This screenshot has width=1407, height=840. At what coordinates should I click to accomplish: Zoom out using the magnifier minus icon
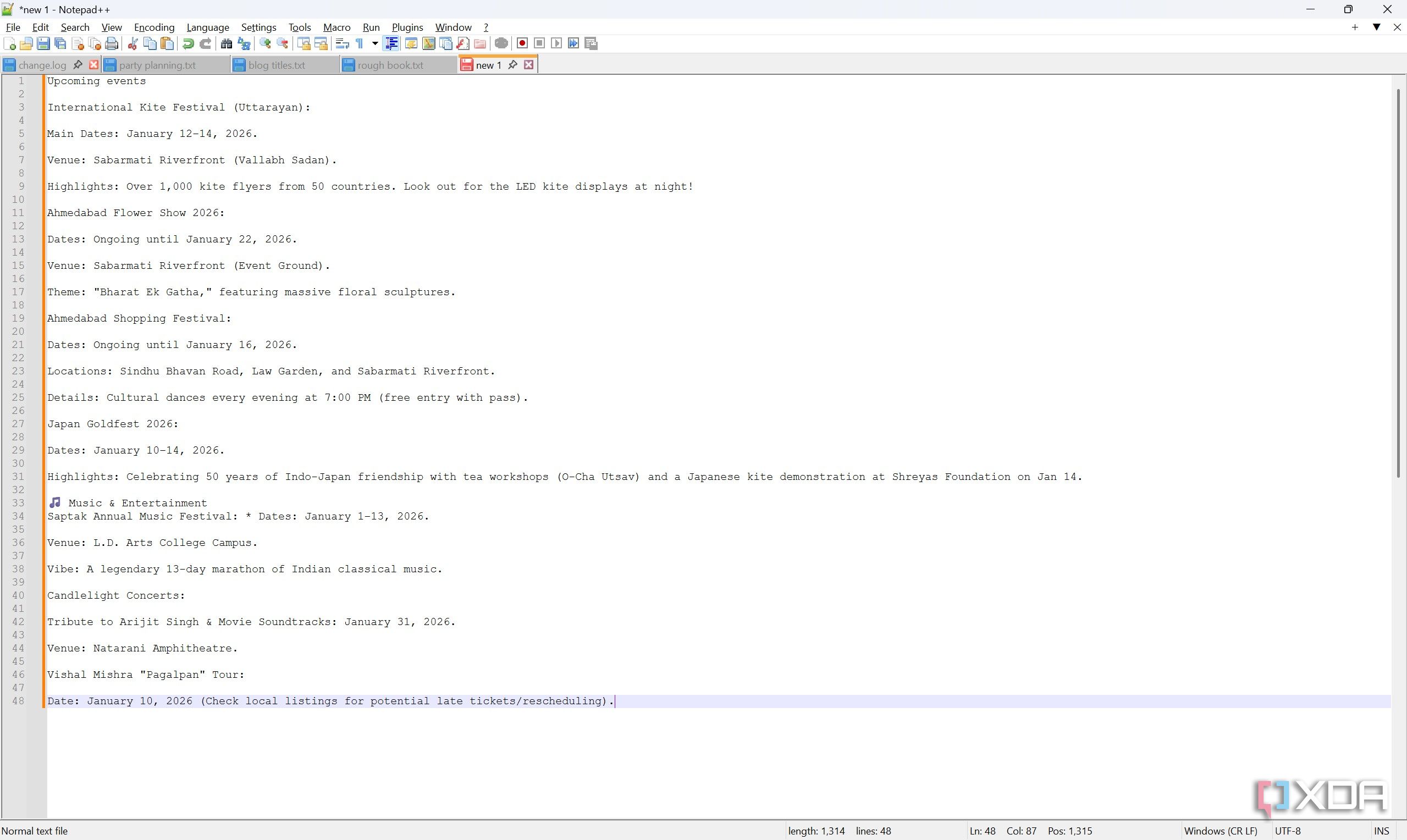pyautogui.click(x=283, y=43)
